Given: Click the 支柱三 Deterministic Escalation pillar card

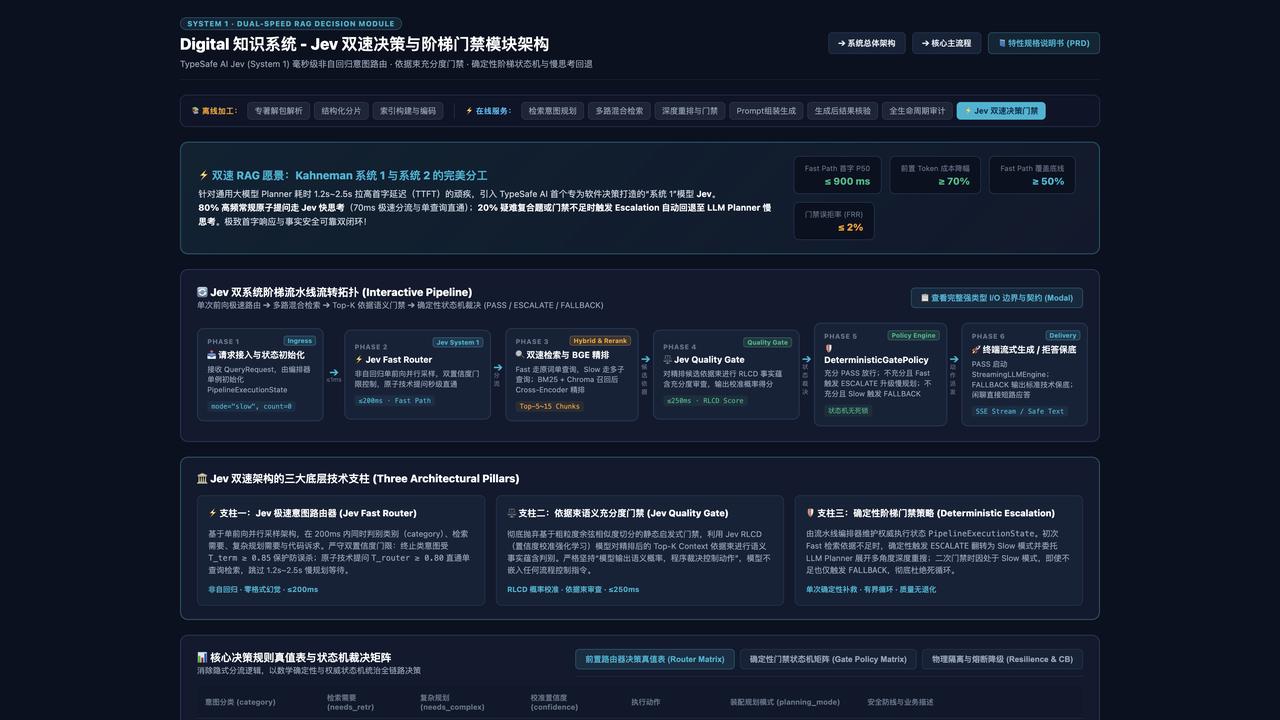Looking at the screenshot, I should point(938,551).
